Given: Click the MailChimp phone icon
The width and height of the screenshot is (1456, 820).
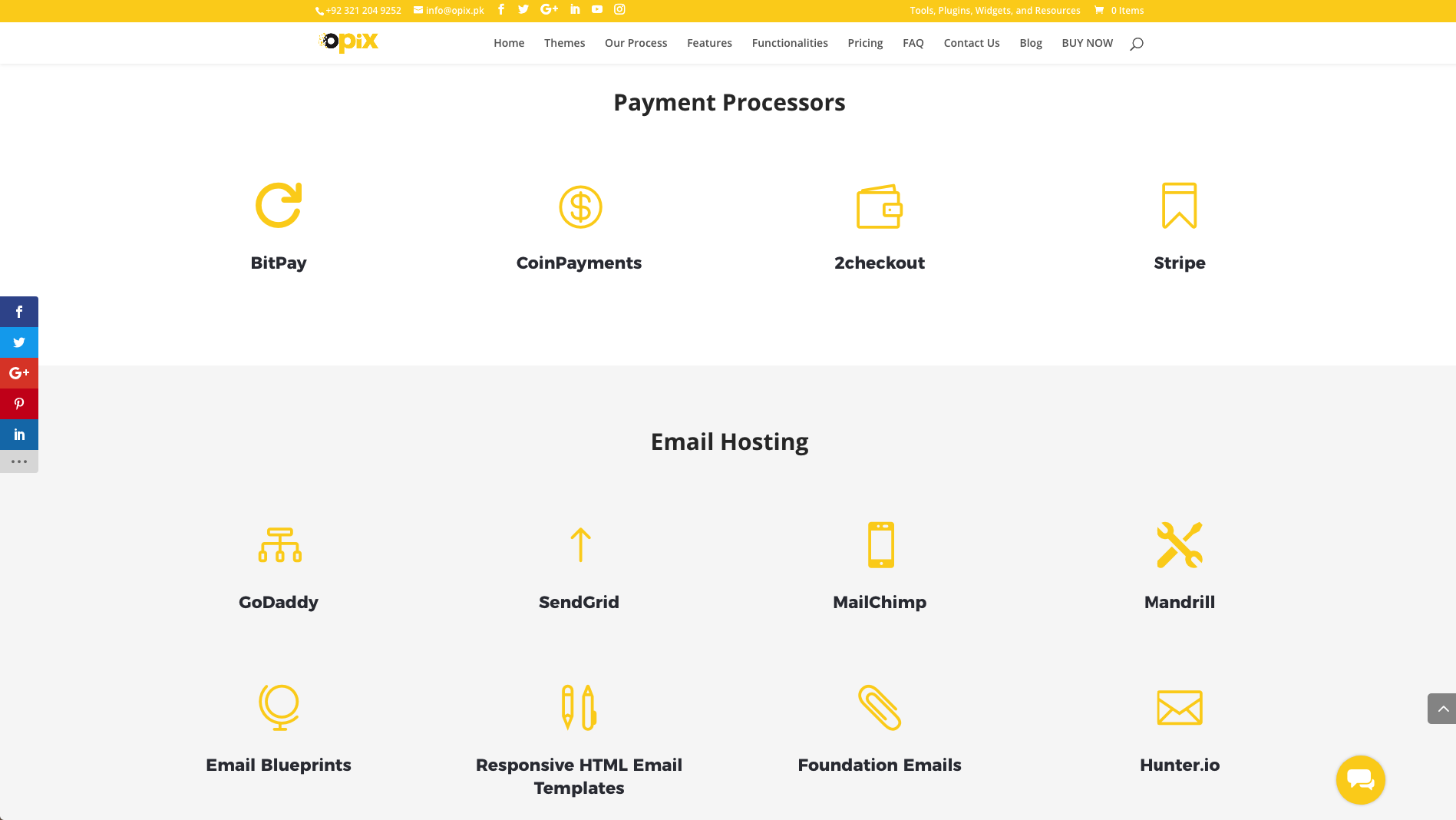Looking at the screenshot, I should coord(881,544).
